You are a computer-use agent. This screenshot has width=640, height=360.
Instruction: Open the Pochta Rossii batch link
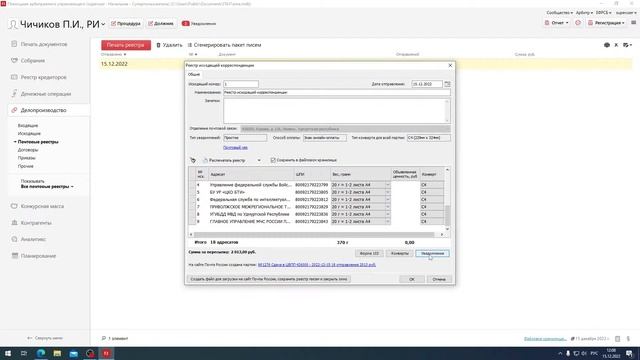point(317,265)
